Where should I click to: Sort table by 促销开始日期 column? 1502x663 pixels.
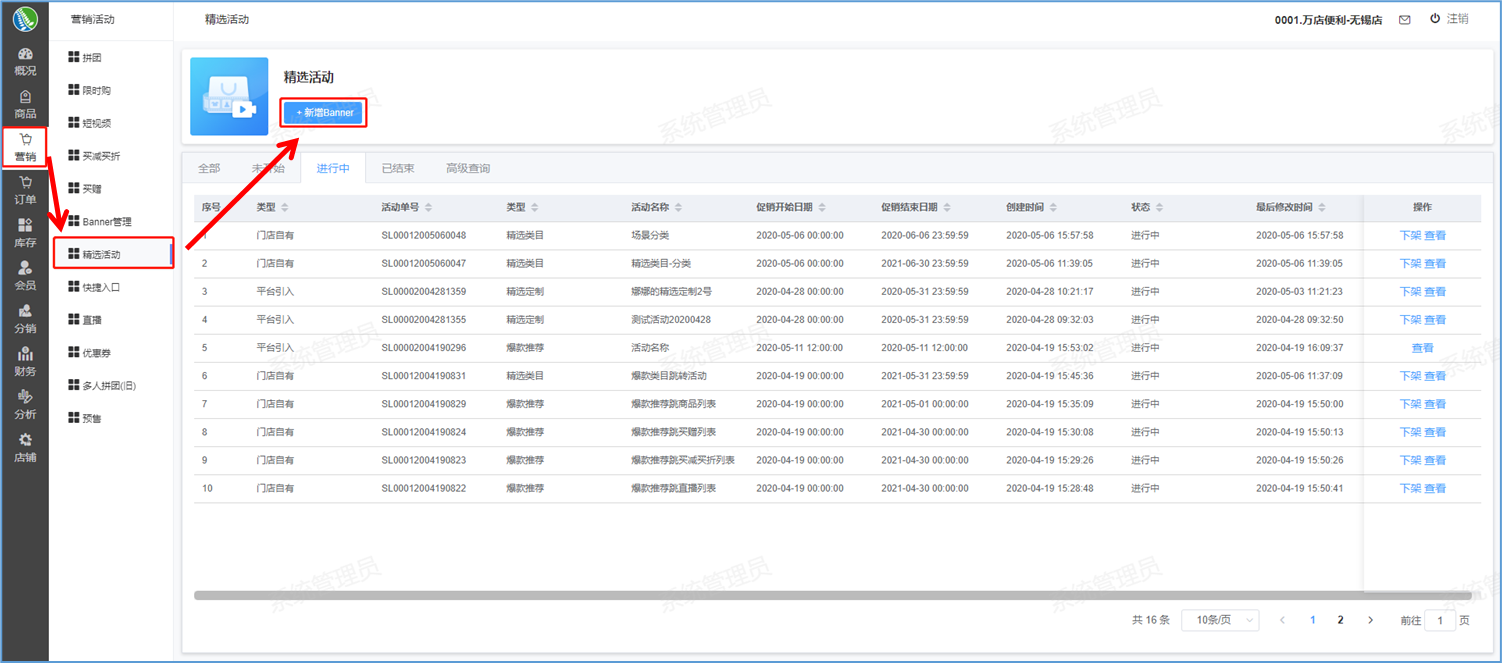pos(822,208)
